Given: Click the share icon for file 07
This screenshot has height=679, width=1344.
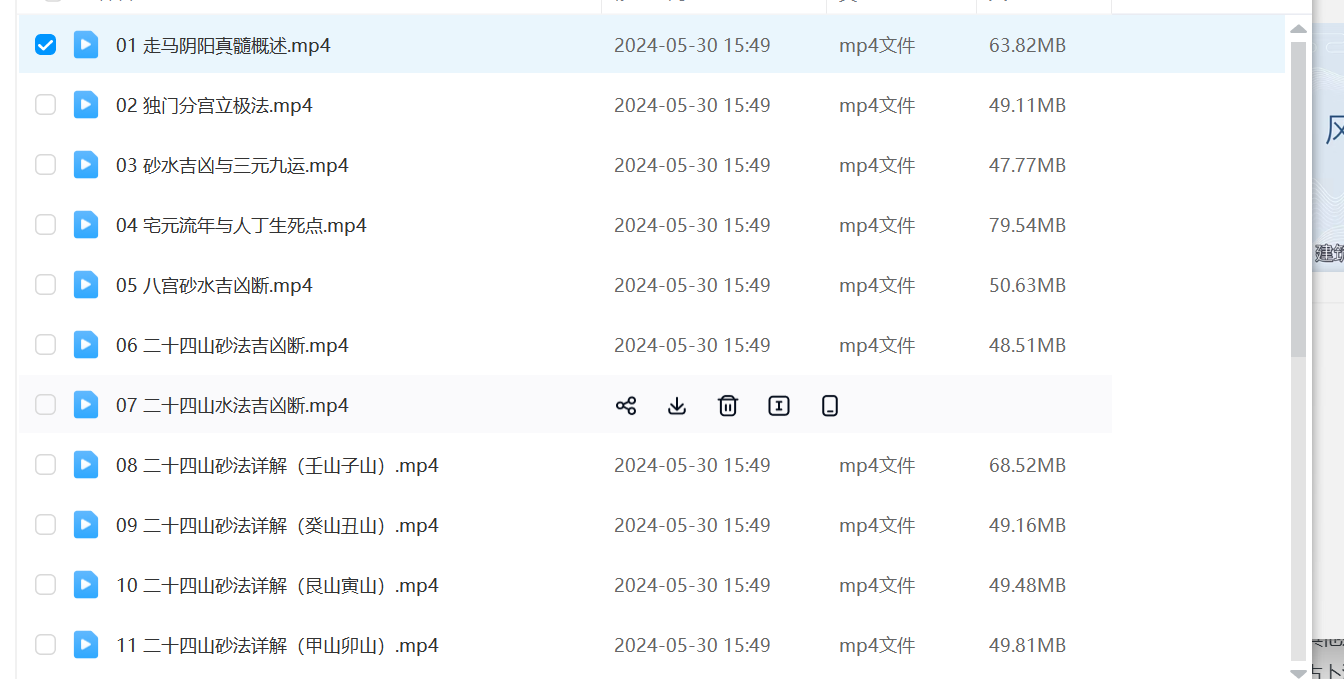Looking at the screenshot, I should 626,405.
